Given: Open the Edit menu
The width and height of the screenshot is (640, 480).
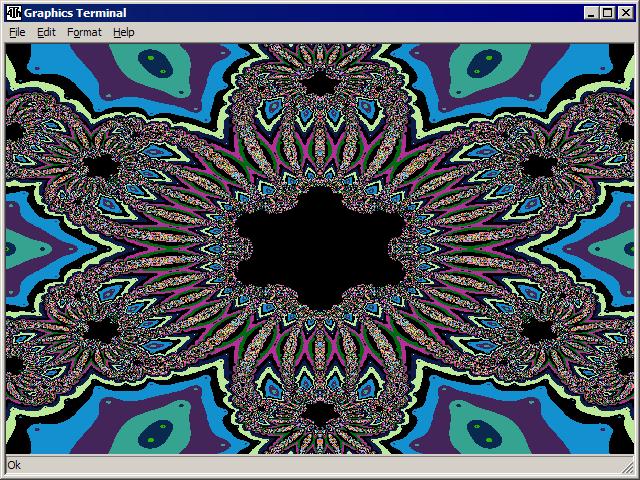Looking at the screenshot, I should pos(46,32).
